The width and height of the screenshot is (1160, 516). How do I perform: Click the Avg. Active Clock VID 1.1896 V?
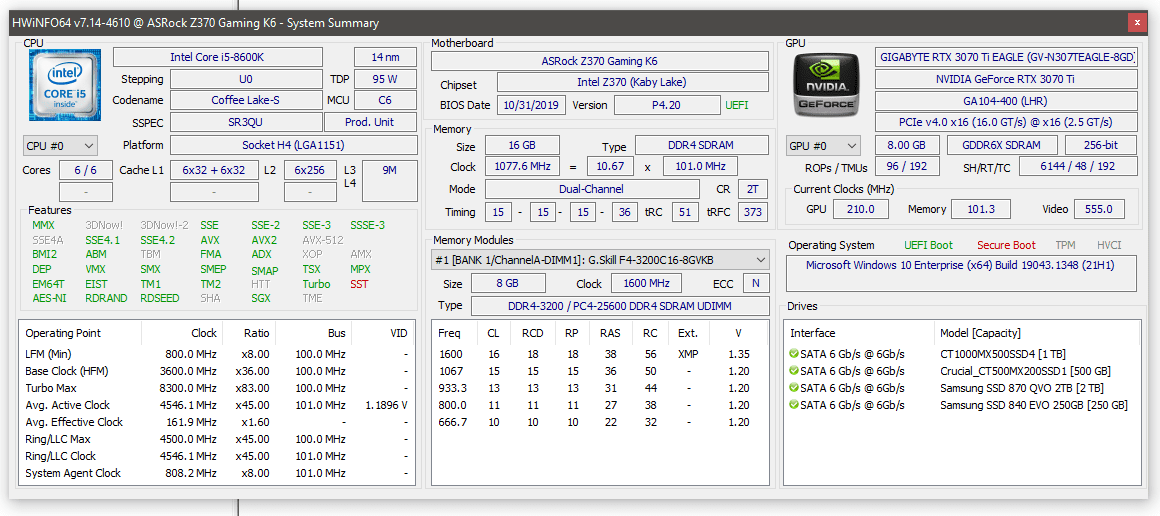tap(386, 405)
